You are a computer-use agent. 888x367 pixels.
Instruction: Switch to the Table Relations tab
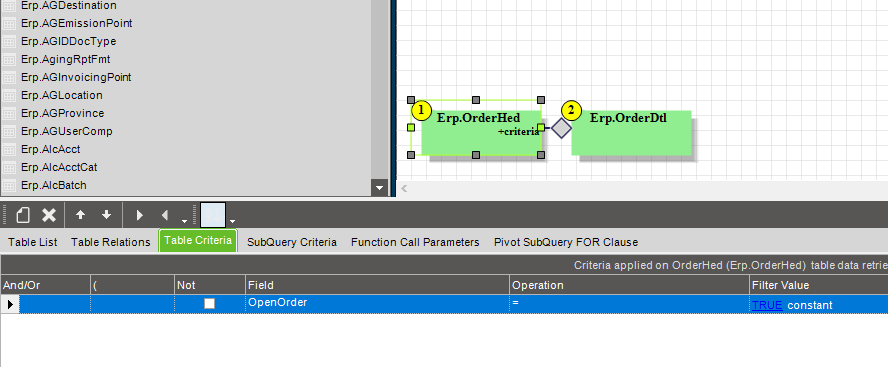(110, 242)
